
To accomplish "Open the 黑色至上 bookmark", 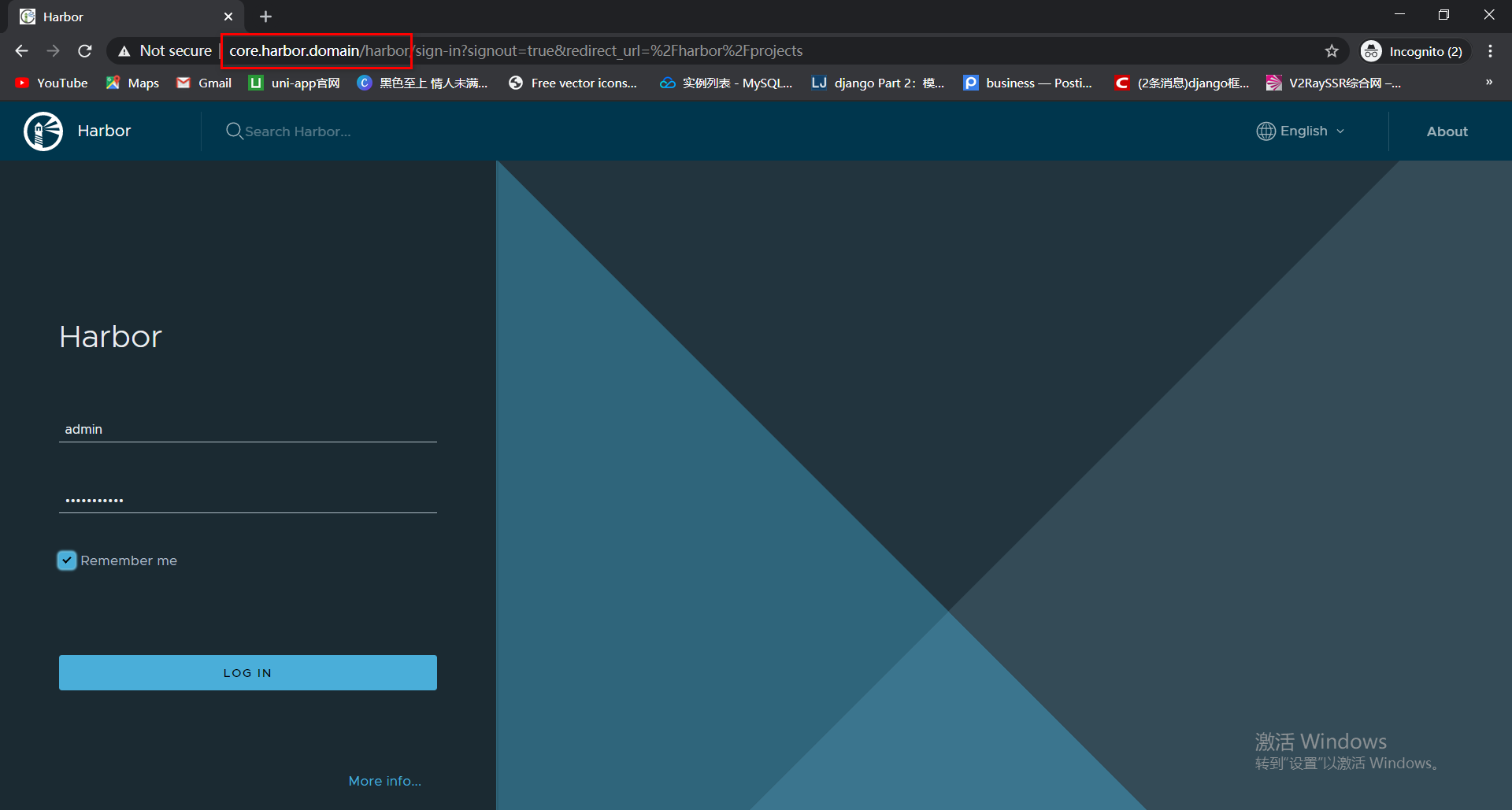I will pos(422,83).
